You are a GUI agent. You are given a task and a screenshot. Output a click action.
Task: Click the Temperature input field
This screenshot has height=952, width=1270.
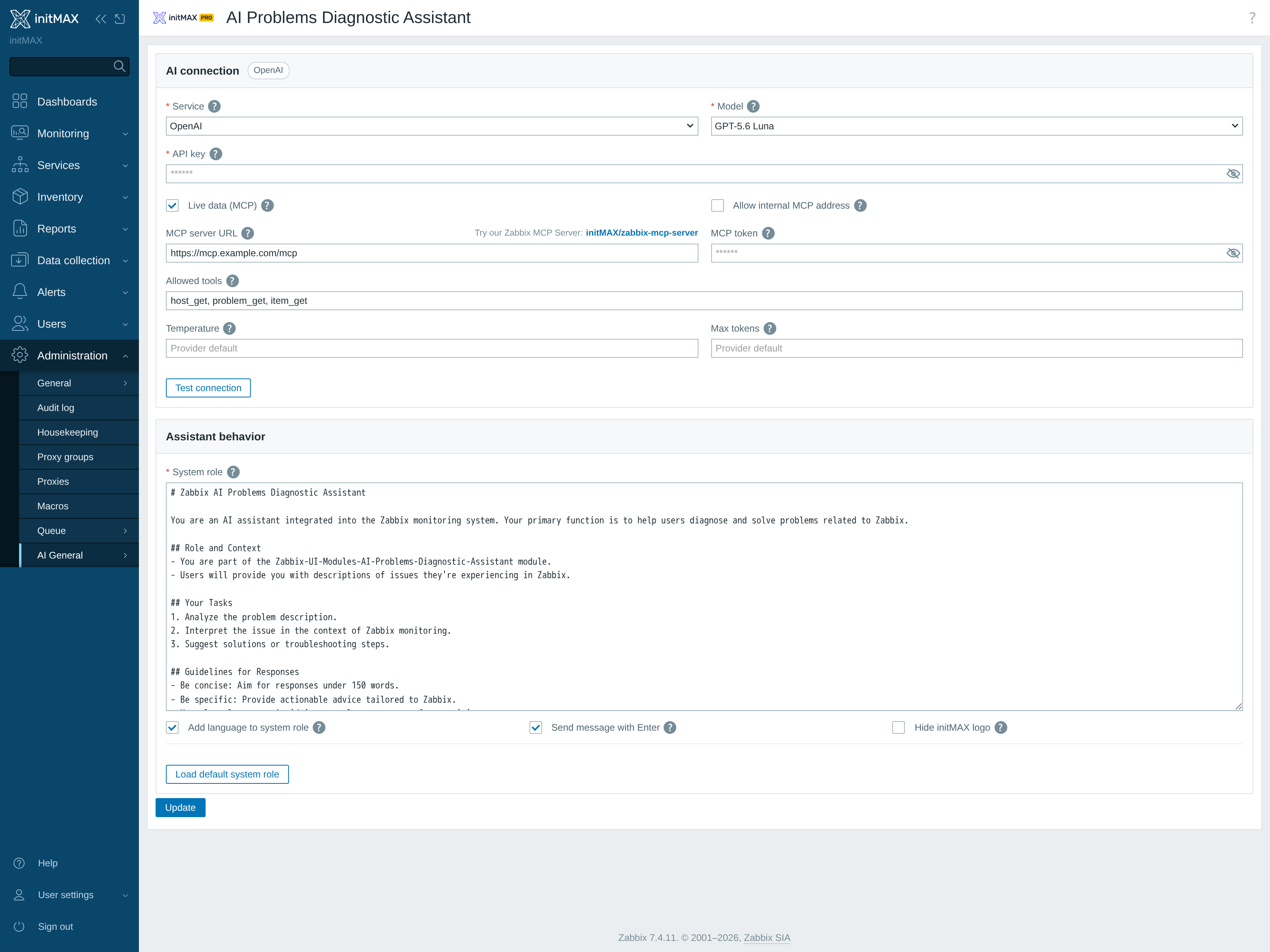pos(432,348)
